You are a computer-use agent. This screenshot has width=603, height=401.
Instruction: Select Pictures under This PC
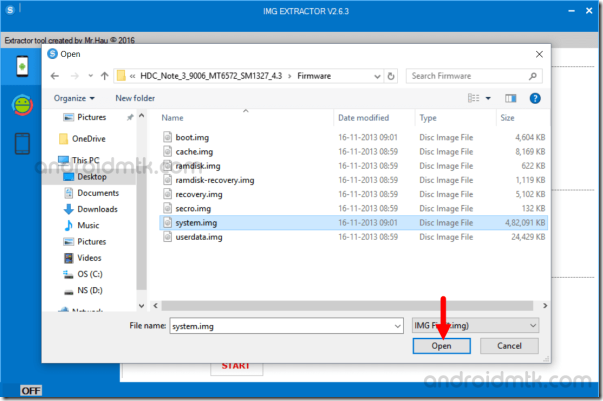[x=92, y=242]
